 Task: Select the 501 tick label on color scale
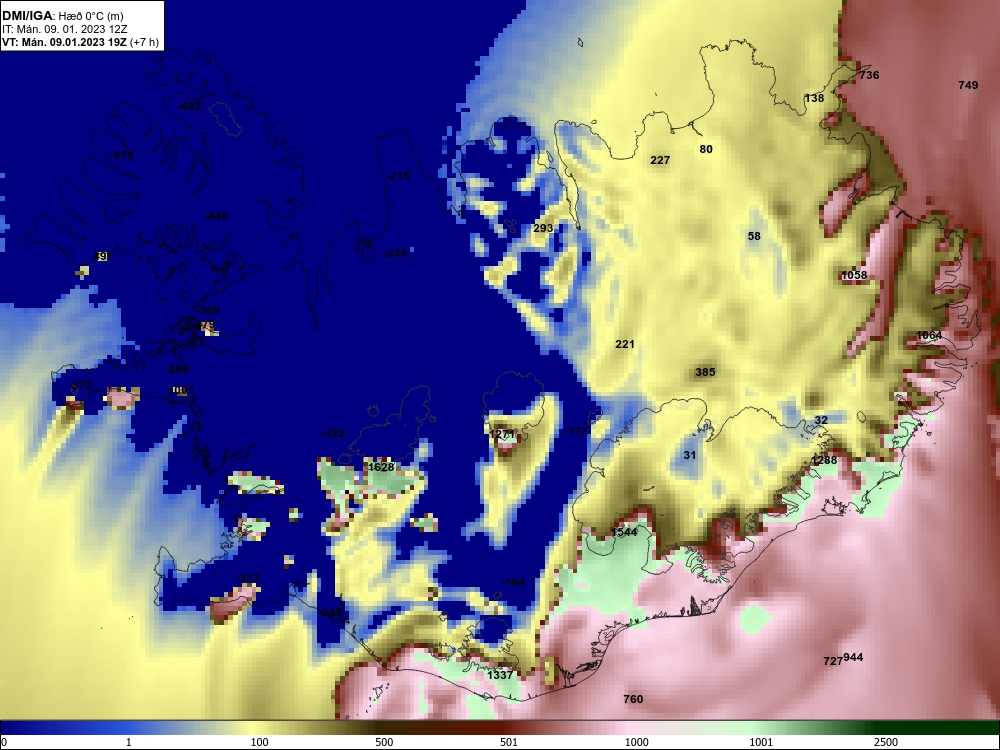[x=509, y=742]
